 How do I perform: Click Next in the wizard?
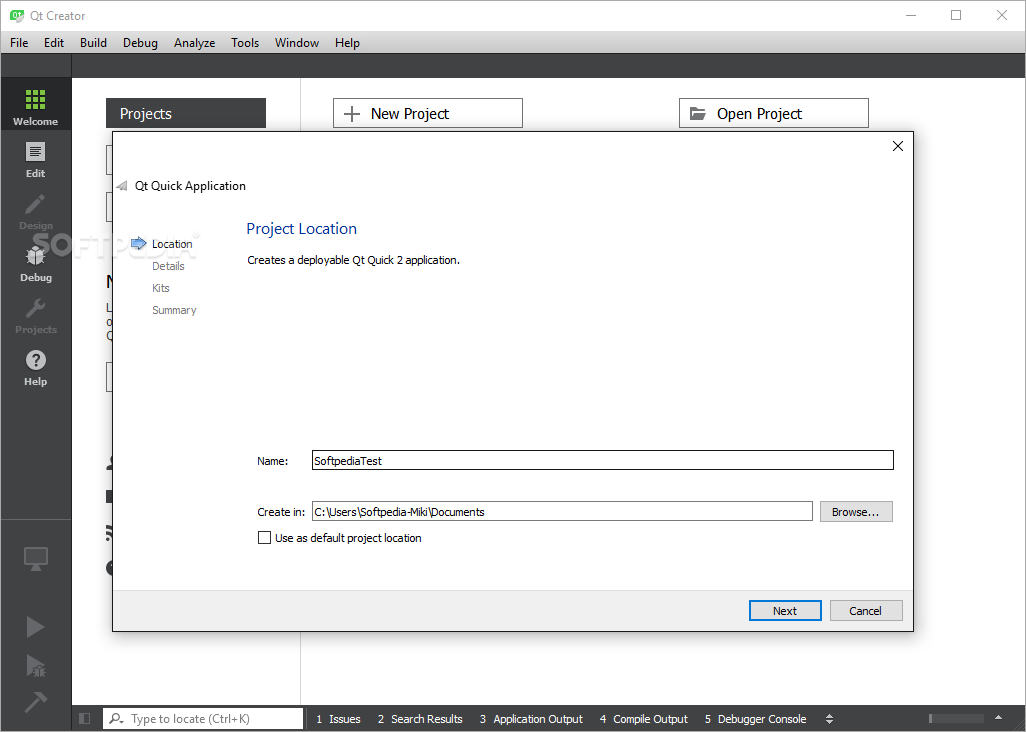point(785,610)
